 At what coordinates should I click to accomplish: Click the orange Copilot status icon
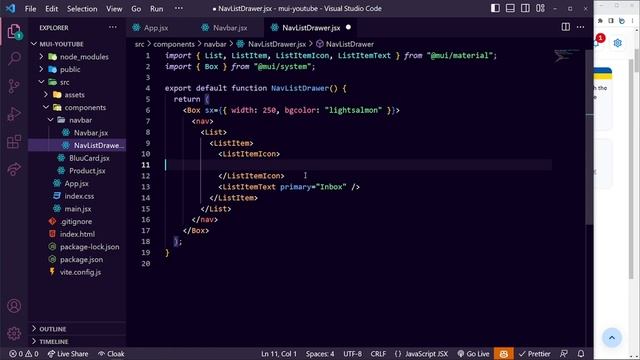point(504,354)
